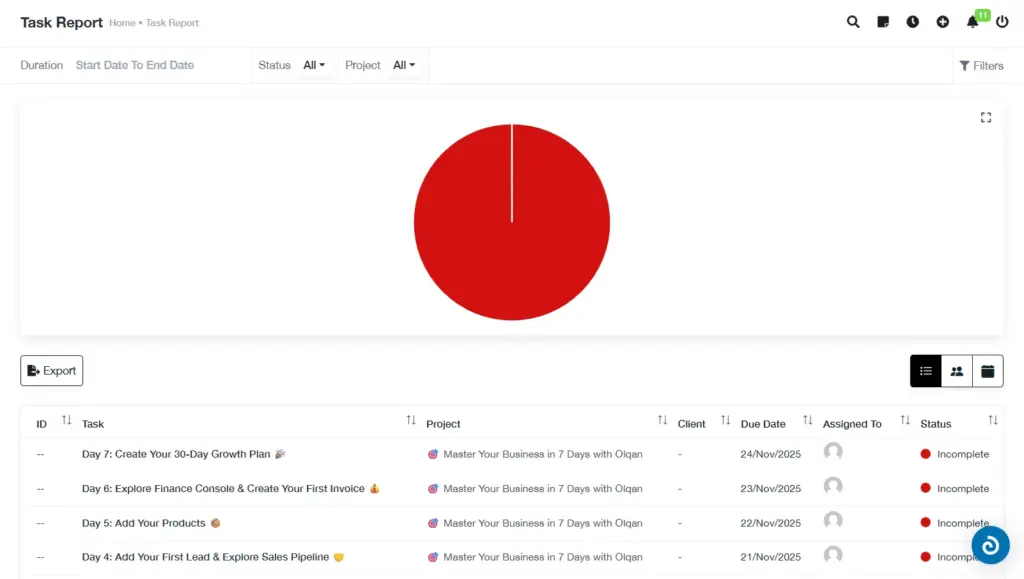The width and height of the screenshot is (1024, 579).
Task: Switch to the team view toggle
Action: (956, 370)
